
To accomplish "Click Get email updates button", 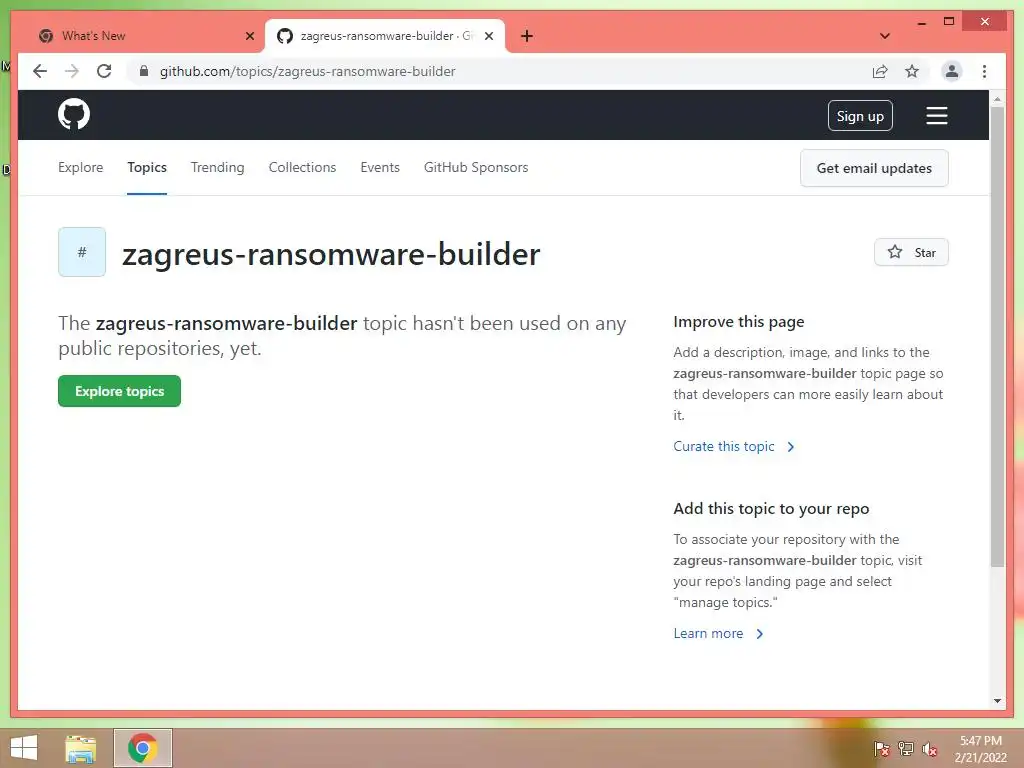I will pos(874,168).
